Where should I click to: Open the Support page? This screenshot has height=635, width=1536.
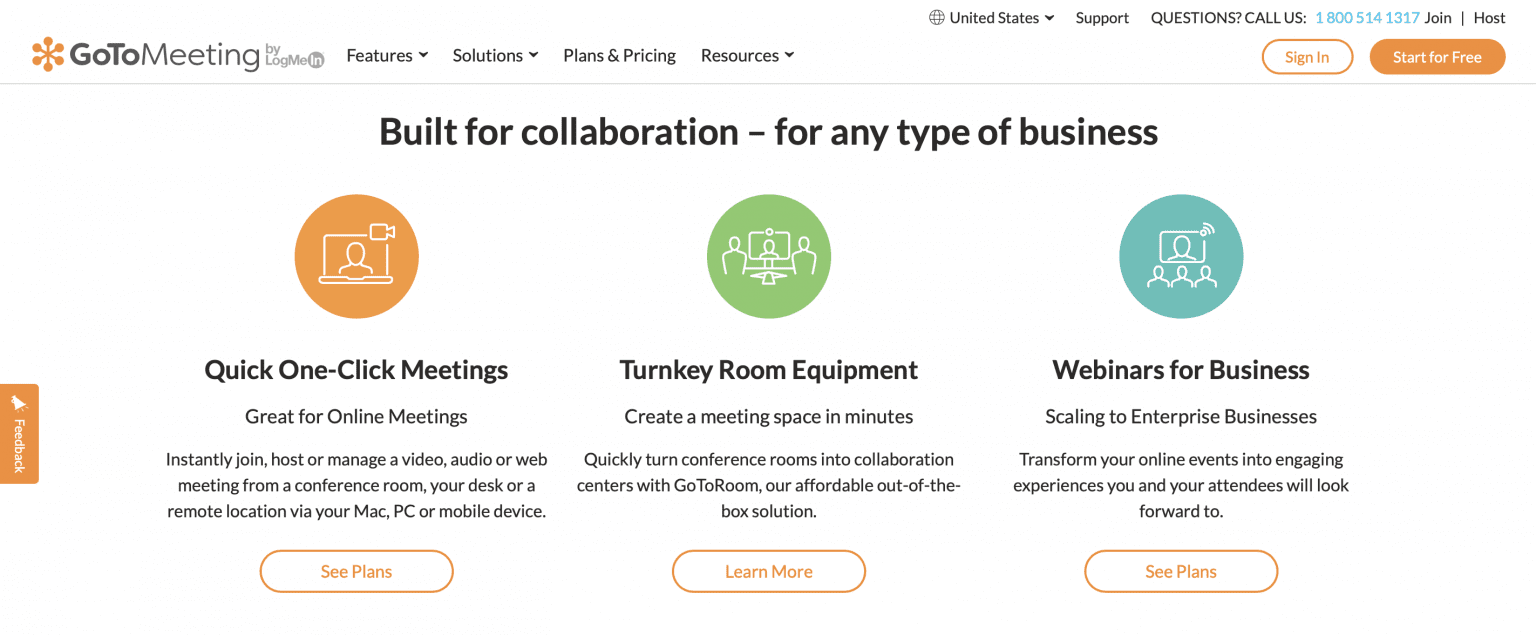point(1101,17)
